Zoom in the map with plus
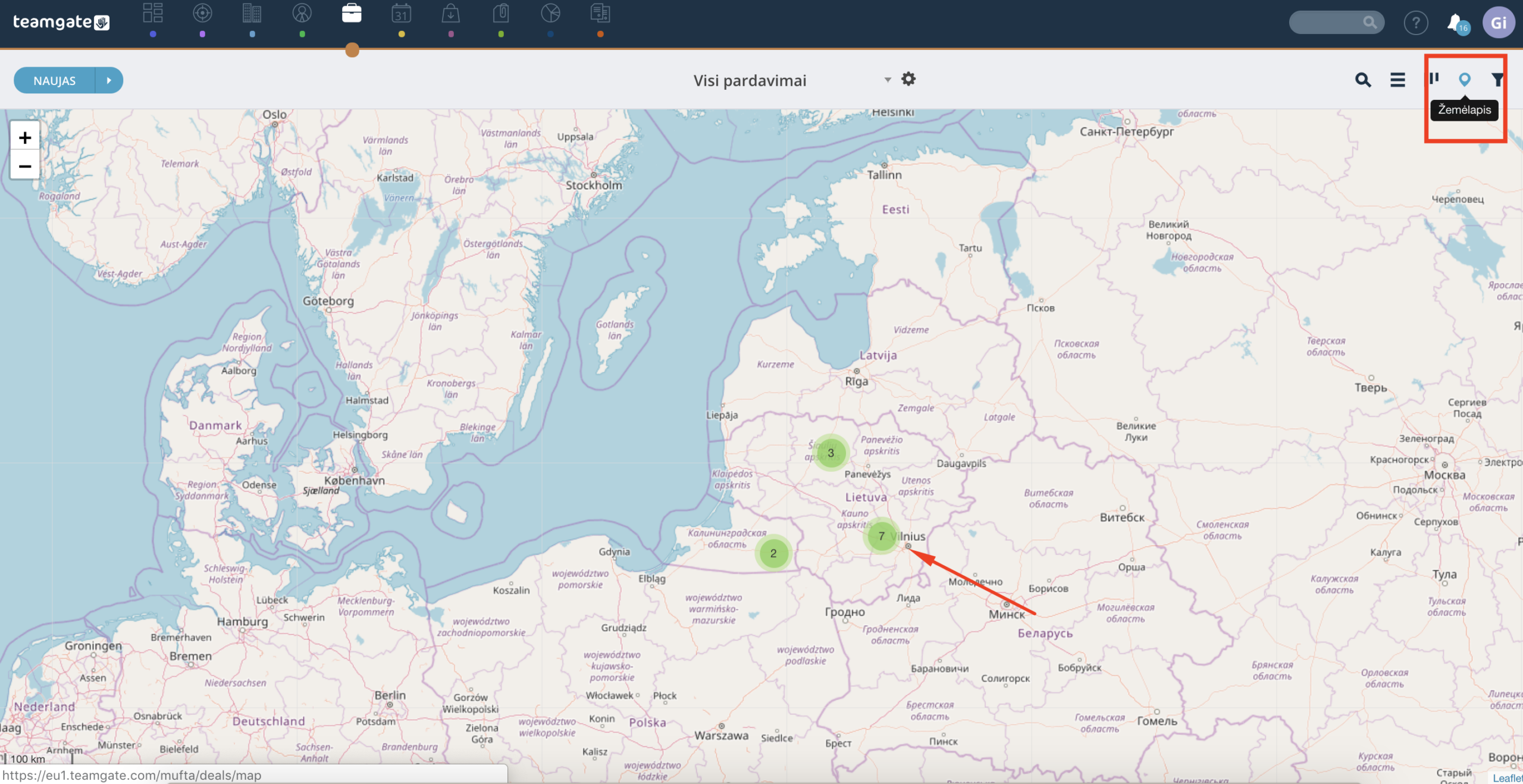1523x784 pixels. 25,137
